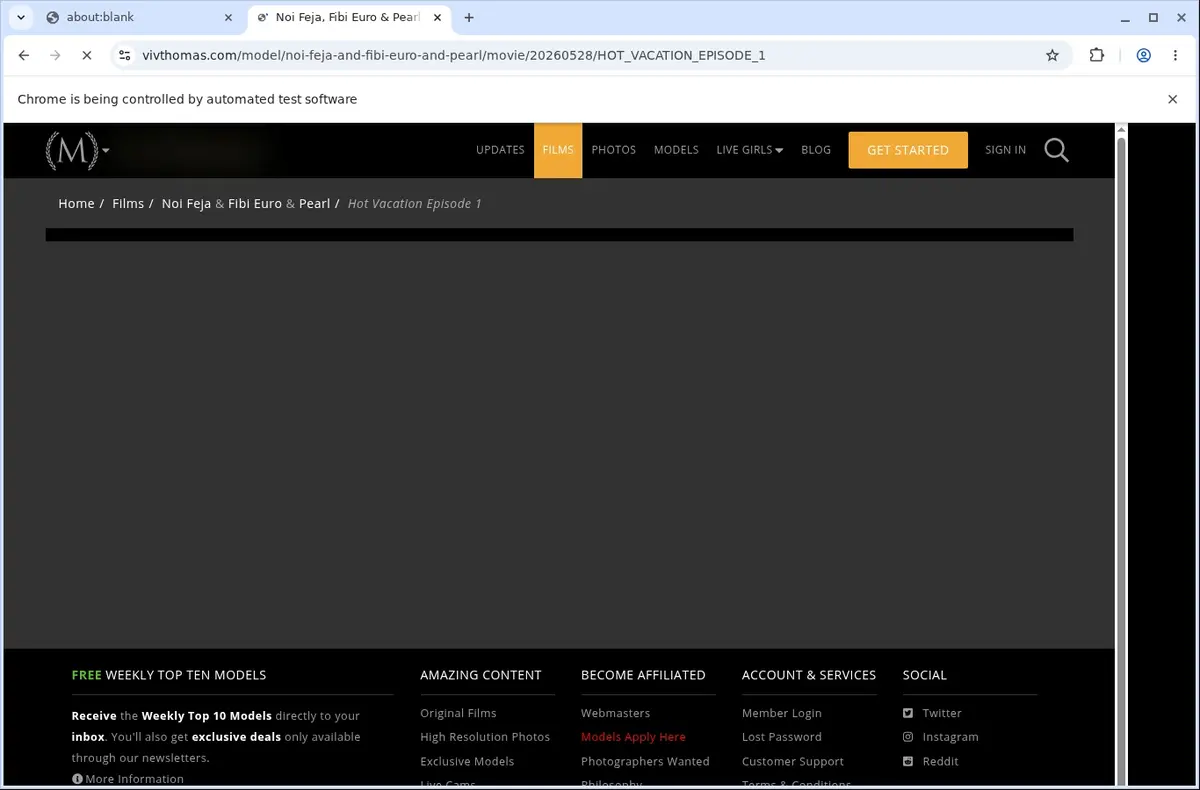Open Original Films footer link
Screen dimensions: 1200x790
coord(458,713)
